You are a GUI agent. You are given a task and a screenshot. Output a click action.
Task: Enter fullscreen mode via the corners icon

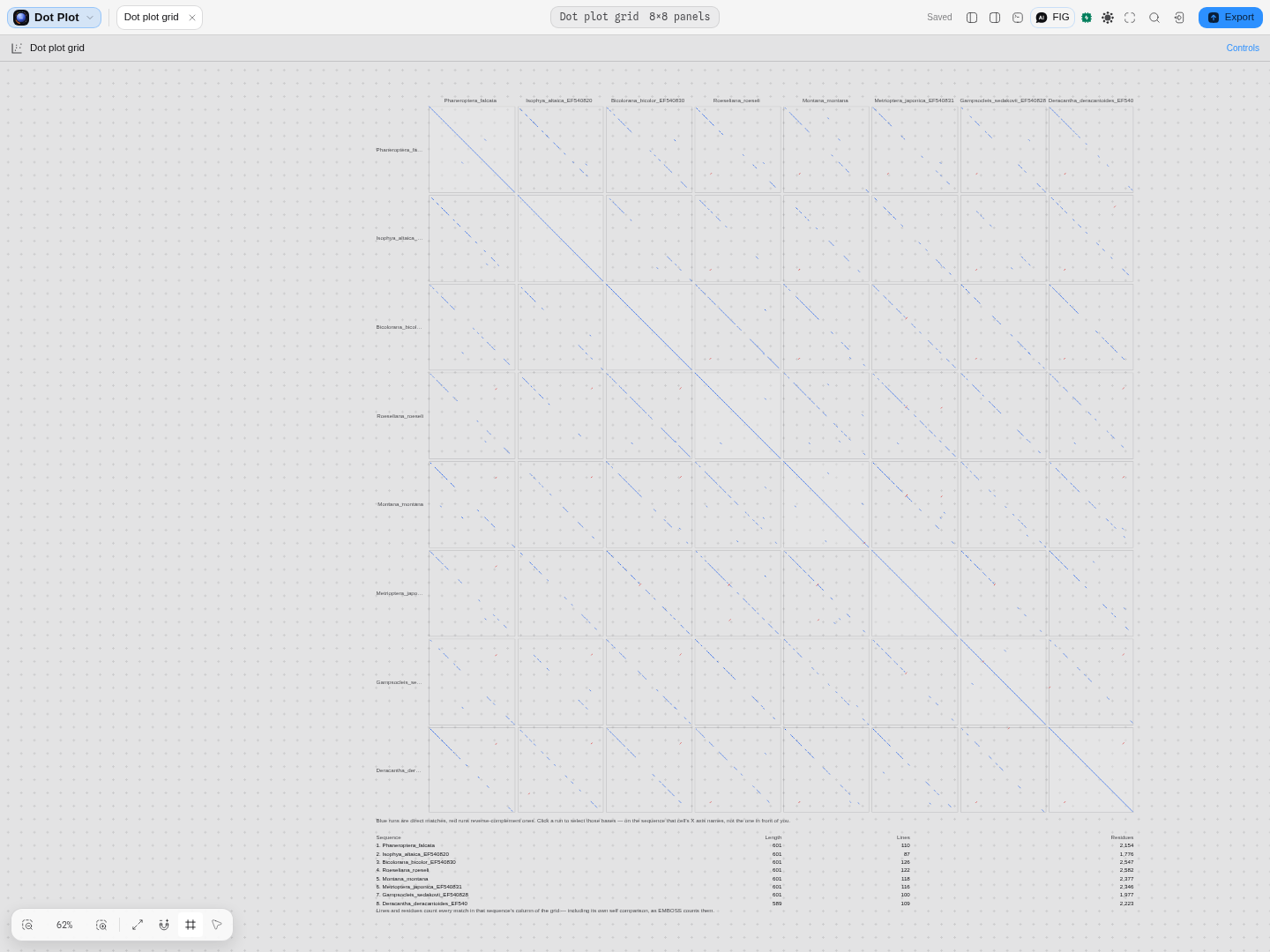1130,18
